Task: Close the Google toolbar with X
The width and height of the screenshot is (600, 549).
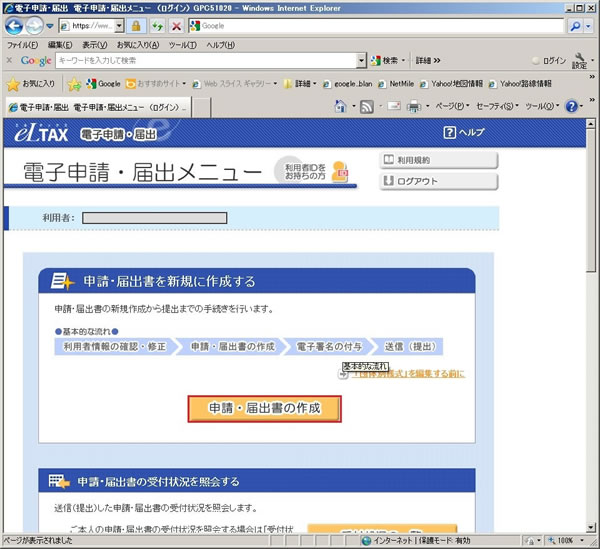Action: click(9, 60)
